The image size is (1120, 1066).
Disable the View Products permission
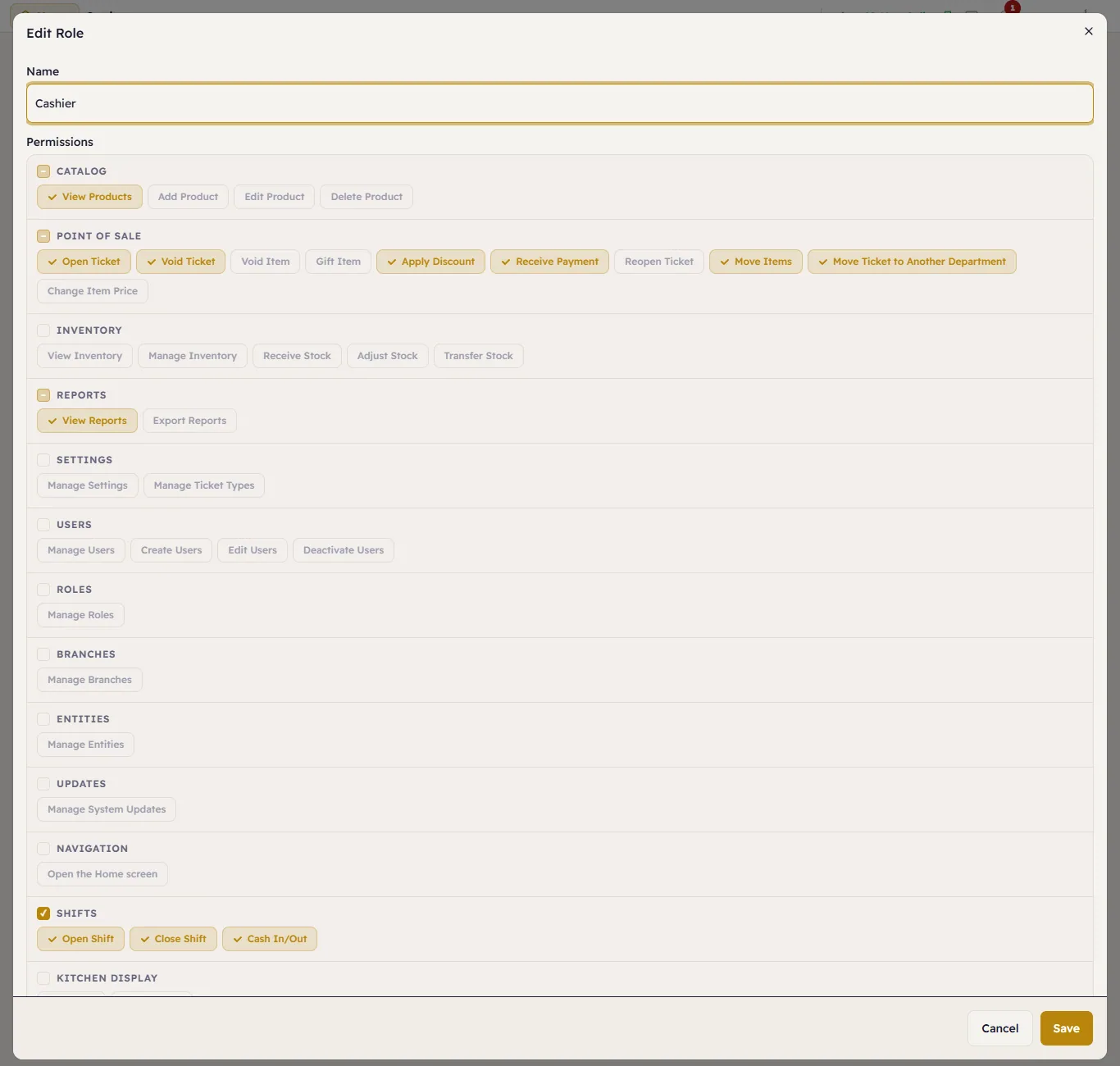pyautogui.click(x=89, y=197)
